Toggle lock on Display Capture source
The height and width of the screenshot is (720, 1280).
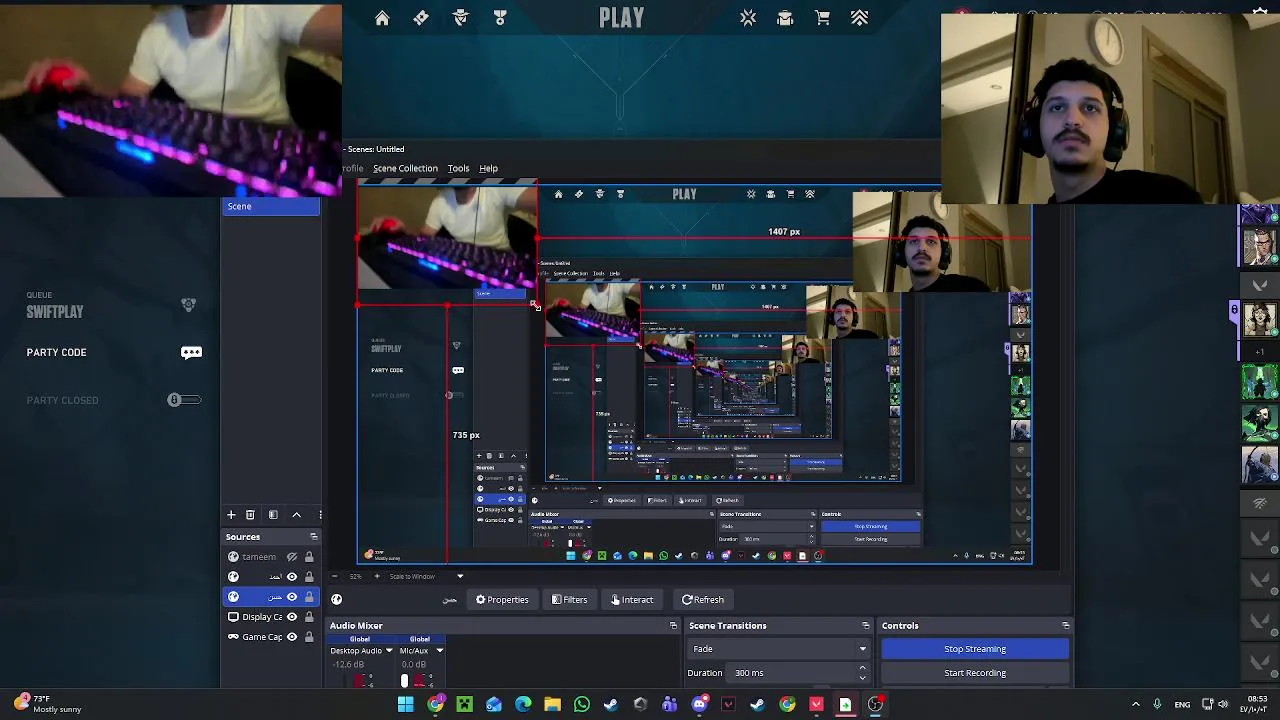(x=309, y=617)
